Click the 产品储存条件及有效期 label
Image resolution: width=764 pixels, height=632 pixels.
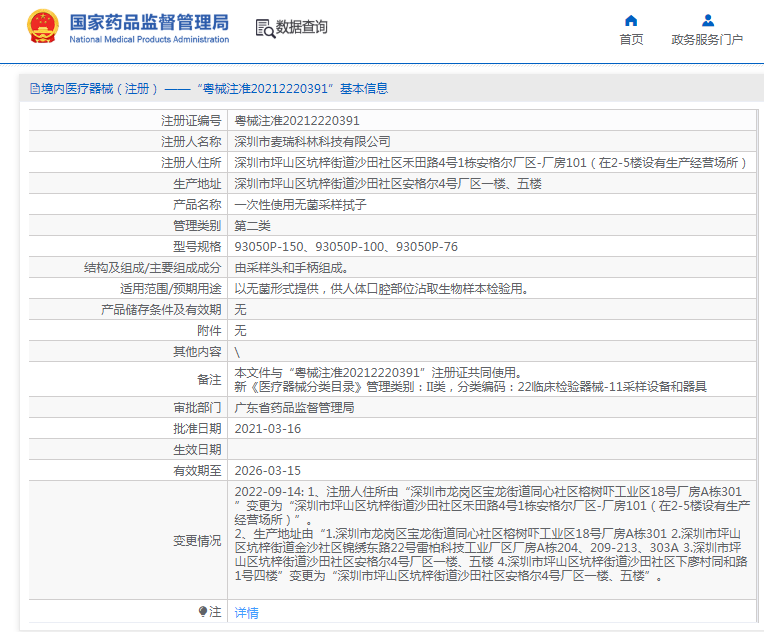(161, 310)
